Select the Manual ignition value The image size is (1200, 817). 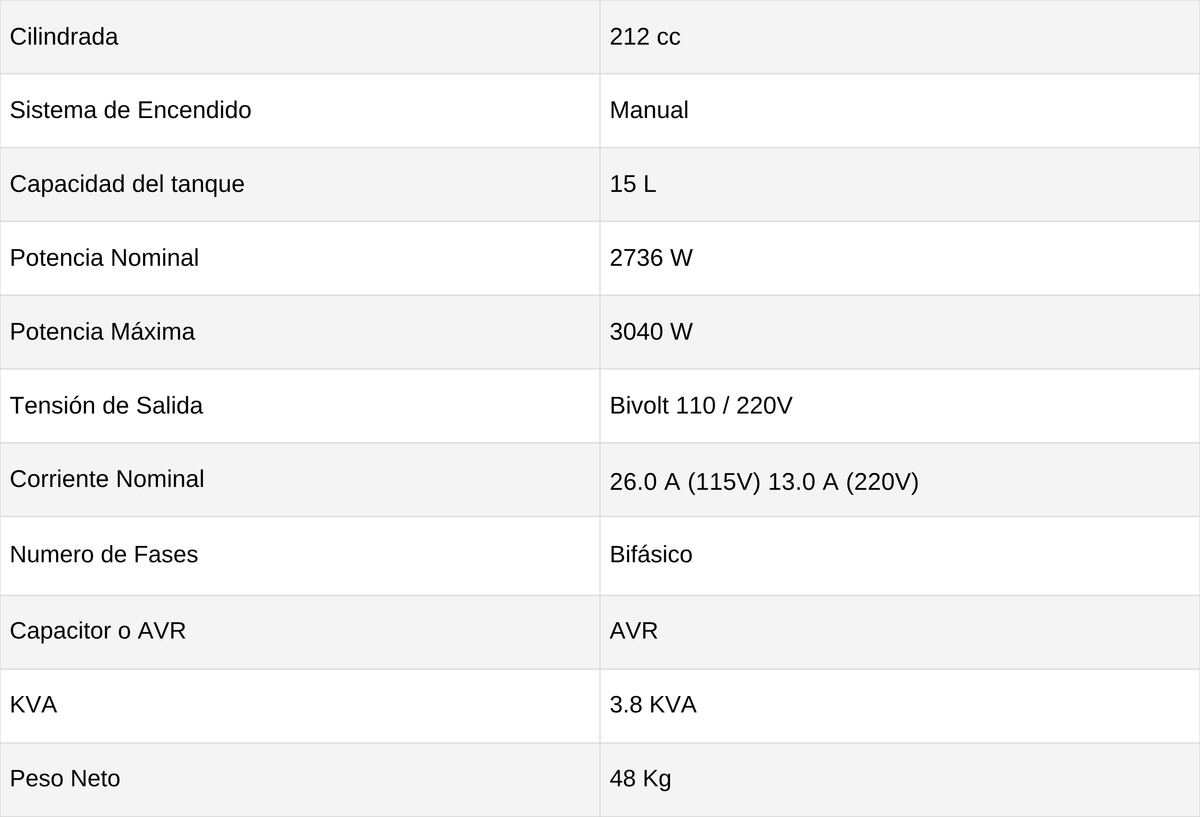click(x=649, y=110)
